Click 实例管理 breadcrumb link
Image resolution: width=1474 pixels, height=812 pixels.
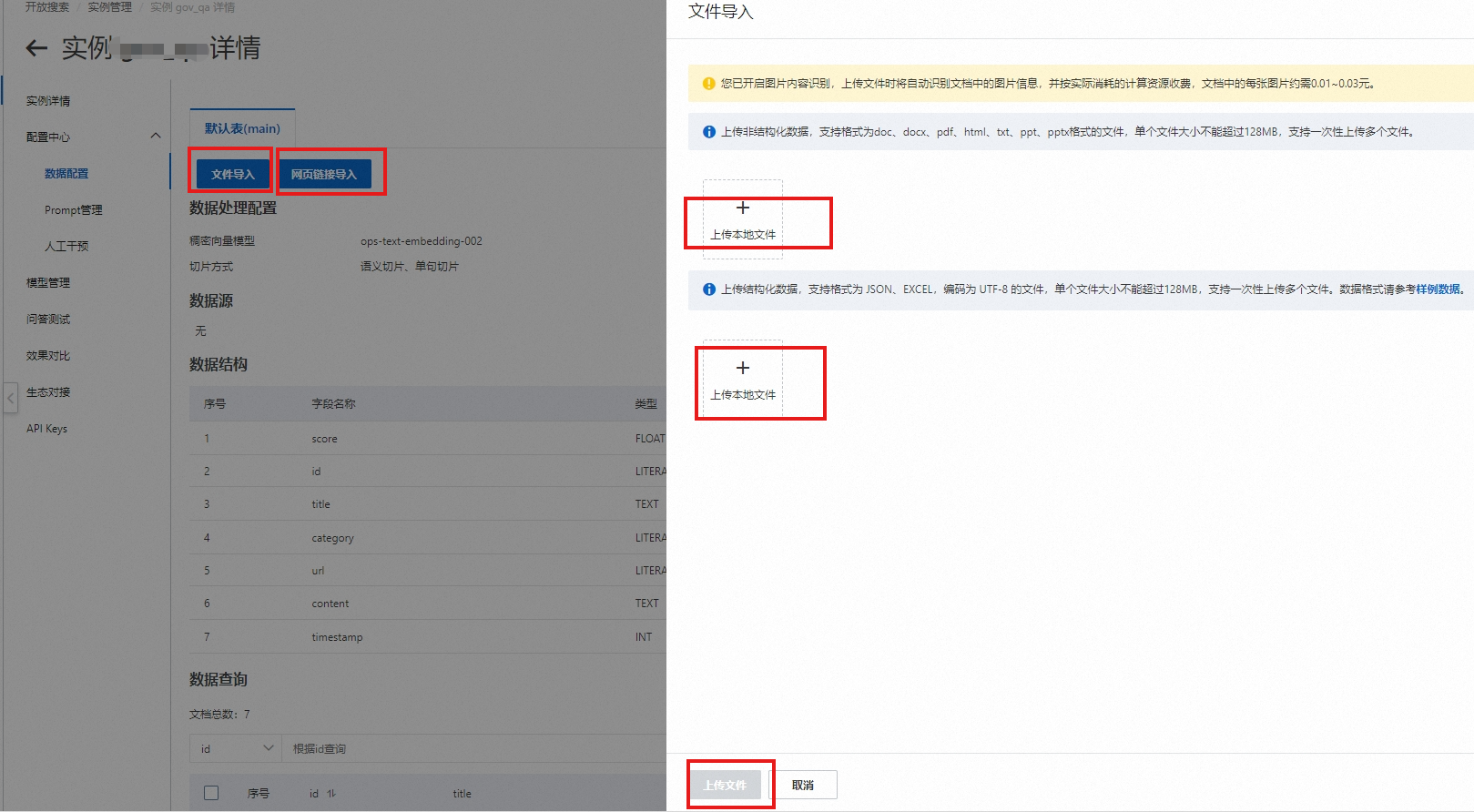click(109, 7)
